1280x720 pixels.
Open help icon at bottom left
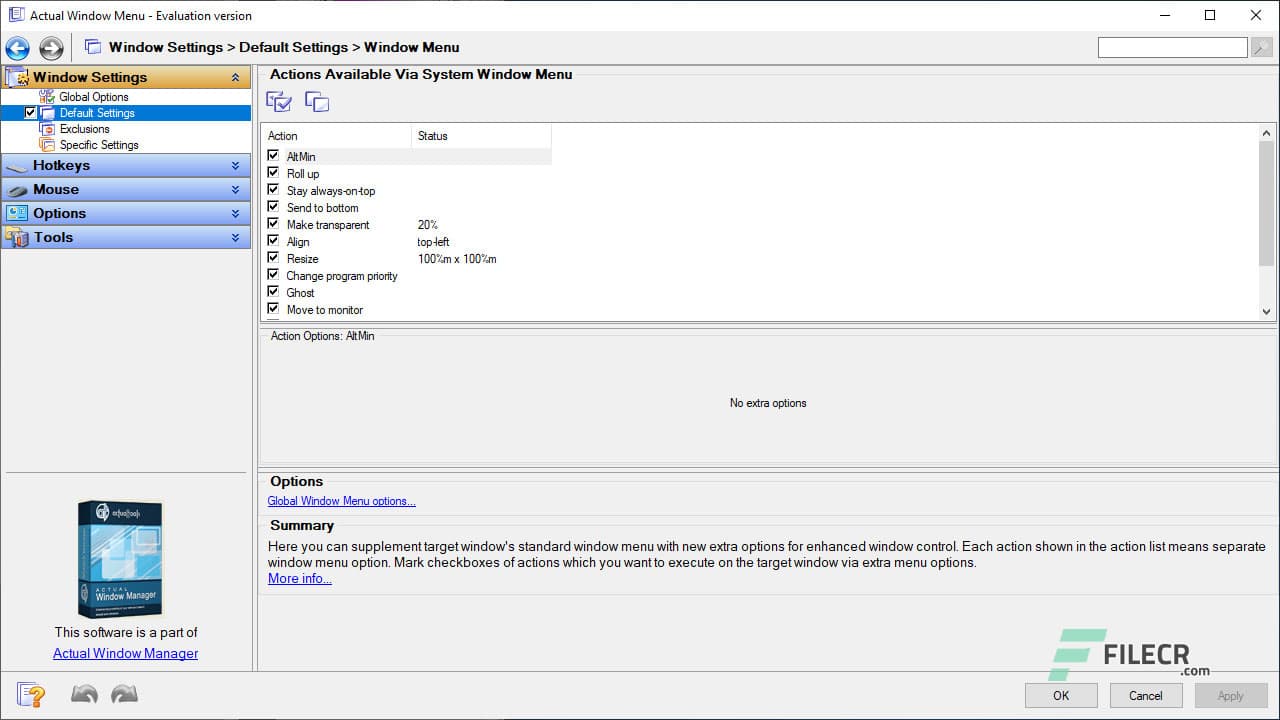click(x=31, y=695)
